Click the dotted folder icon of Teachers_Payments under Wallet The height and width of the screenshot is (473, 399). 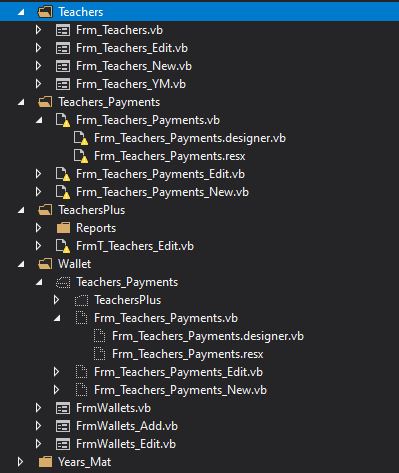pyautogui.click(x=63, y=282)
